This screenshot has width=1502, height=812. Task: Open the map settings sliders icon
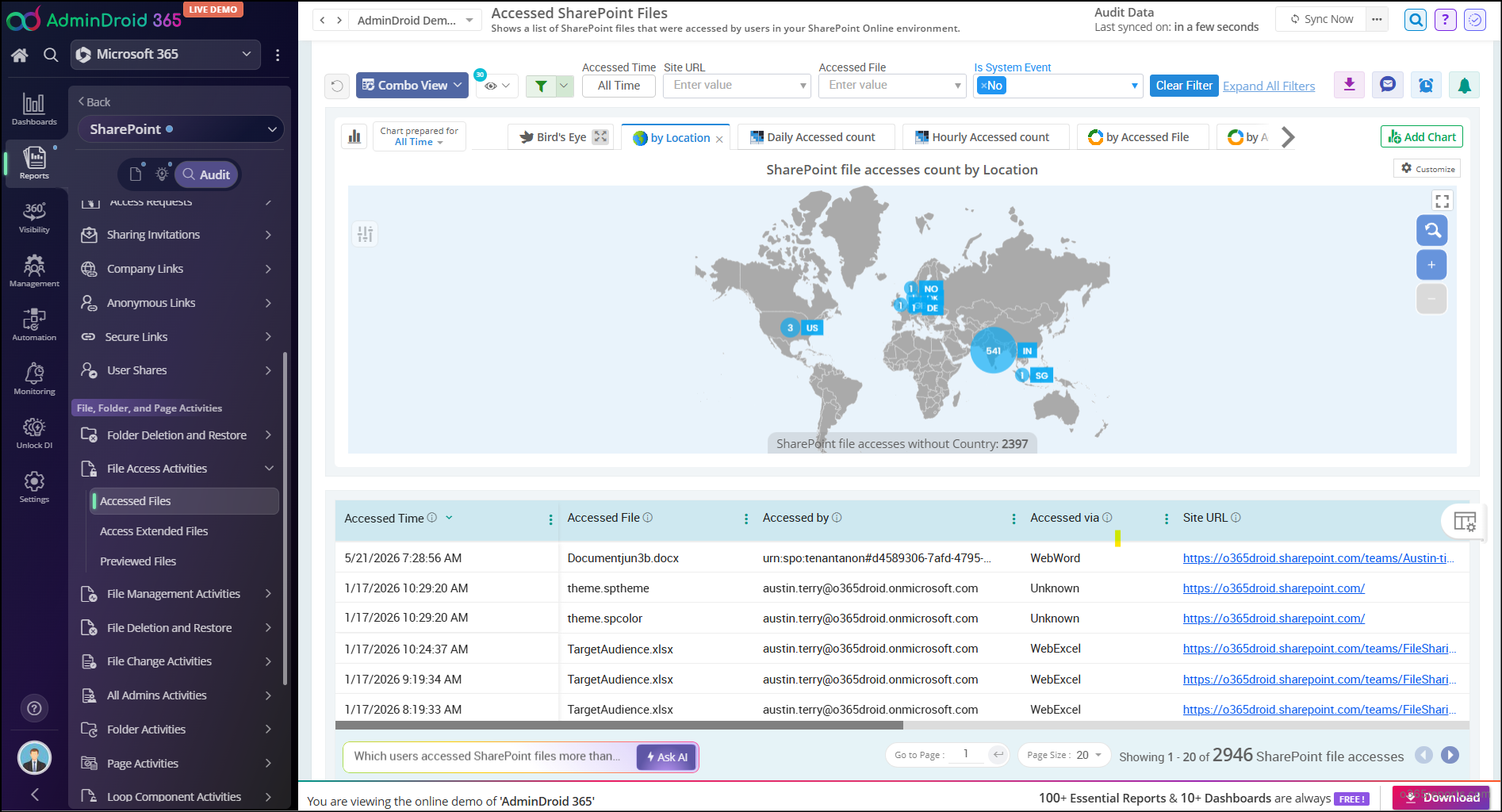coord(365,234)
